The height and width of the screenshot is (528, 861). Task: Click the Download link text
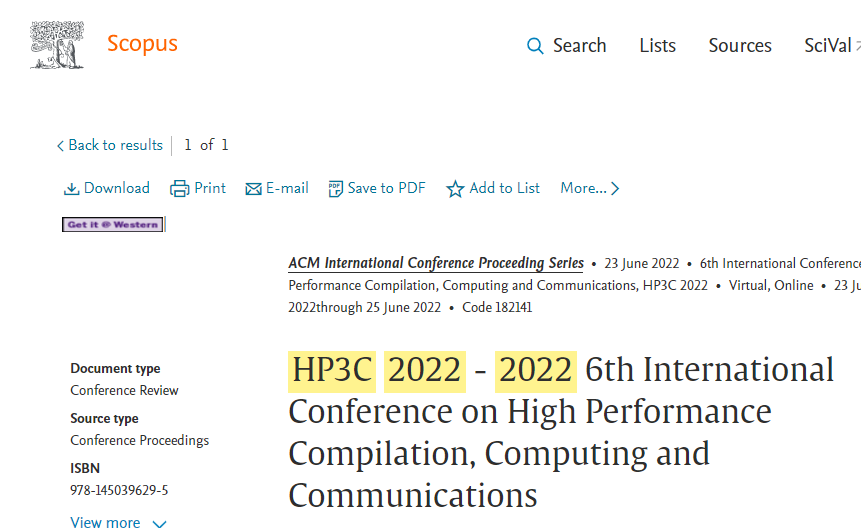pyautogui.click(x=116, y=188)
